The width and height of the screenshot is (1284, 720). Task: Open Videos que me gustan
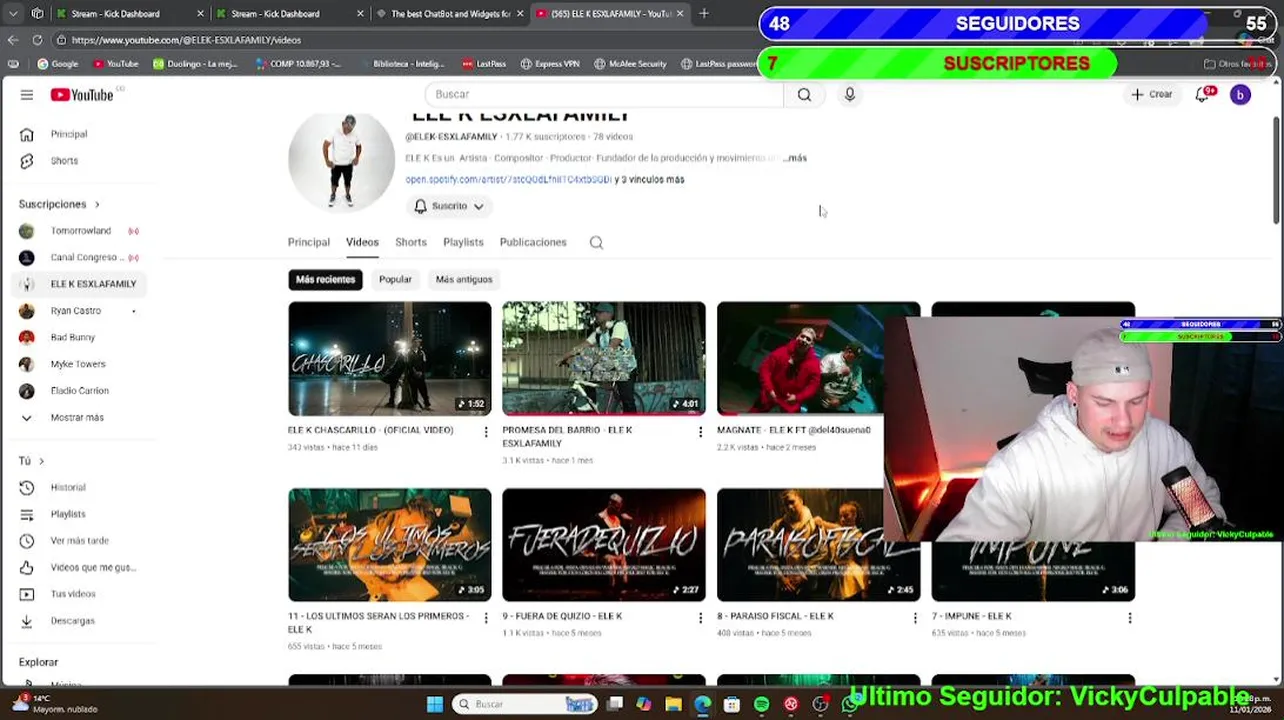[x=92, y=567]
